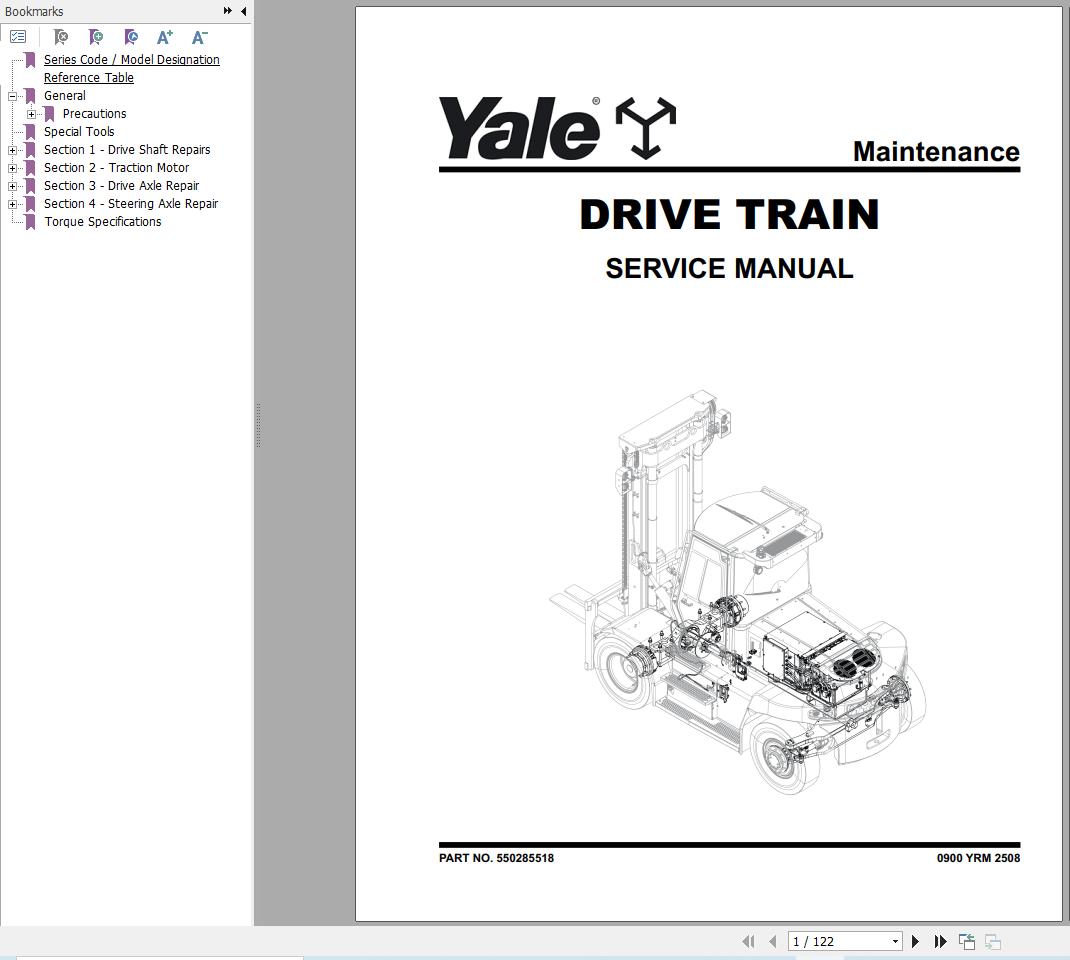This screenshot has width=1070, height=960.
Task: Open Section 3 - Drive Axle Repair bookmark
Action: [121, 186]
